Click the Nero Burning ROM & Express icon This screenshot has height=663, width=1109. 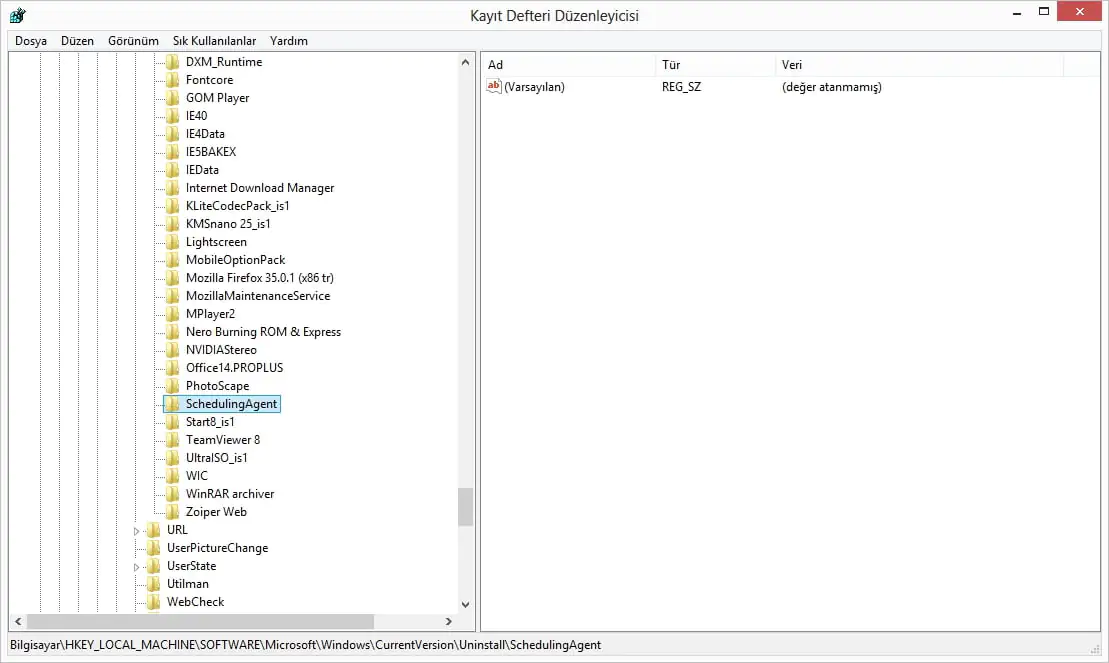coord(171,331)
